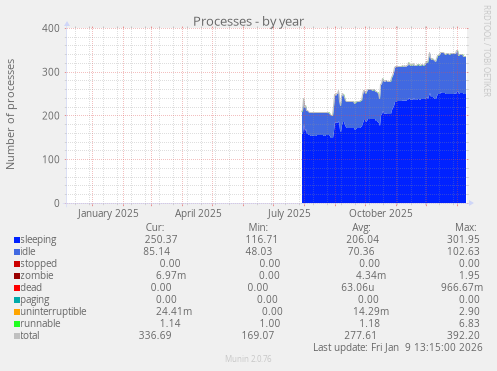497x371 pixels.
Task: Click the orange uninterruptible legend swatch
Action: click(17, 312)
